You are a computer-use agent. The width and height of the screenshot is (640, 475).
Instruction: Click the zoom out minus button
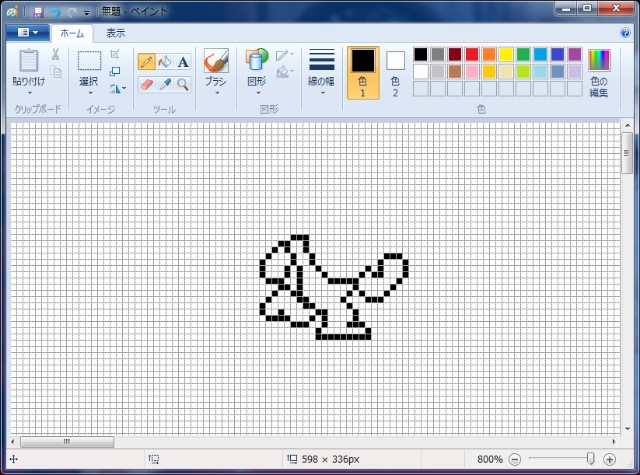515,460
